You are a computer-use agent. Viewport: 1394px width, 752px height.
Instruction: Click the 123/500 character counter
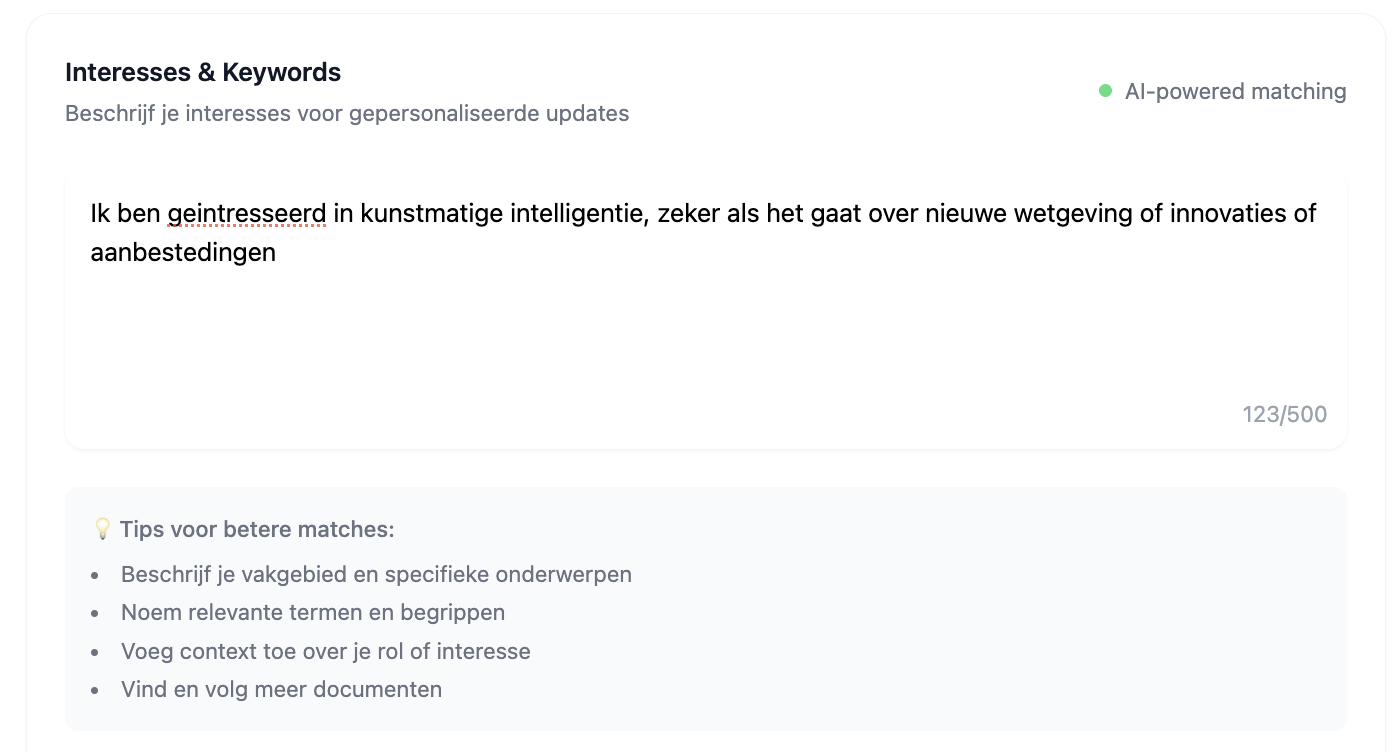coord(1284,414)
